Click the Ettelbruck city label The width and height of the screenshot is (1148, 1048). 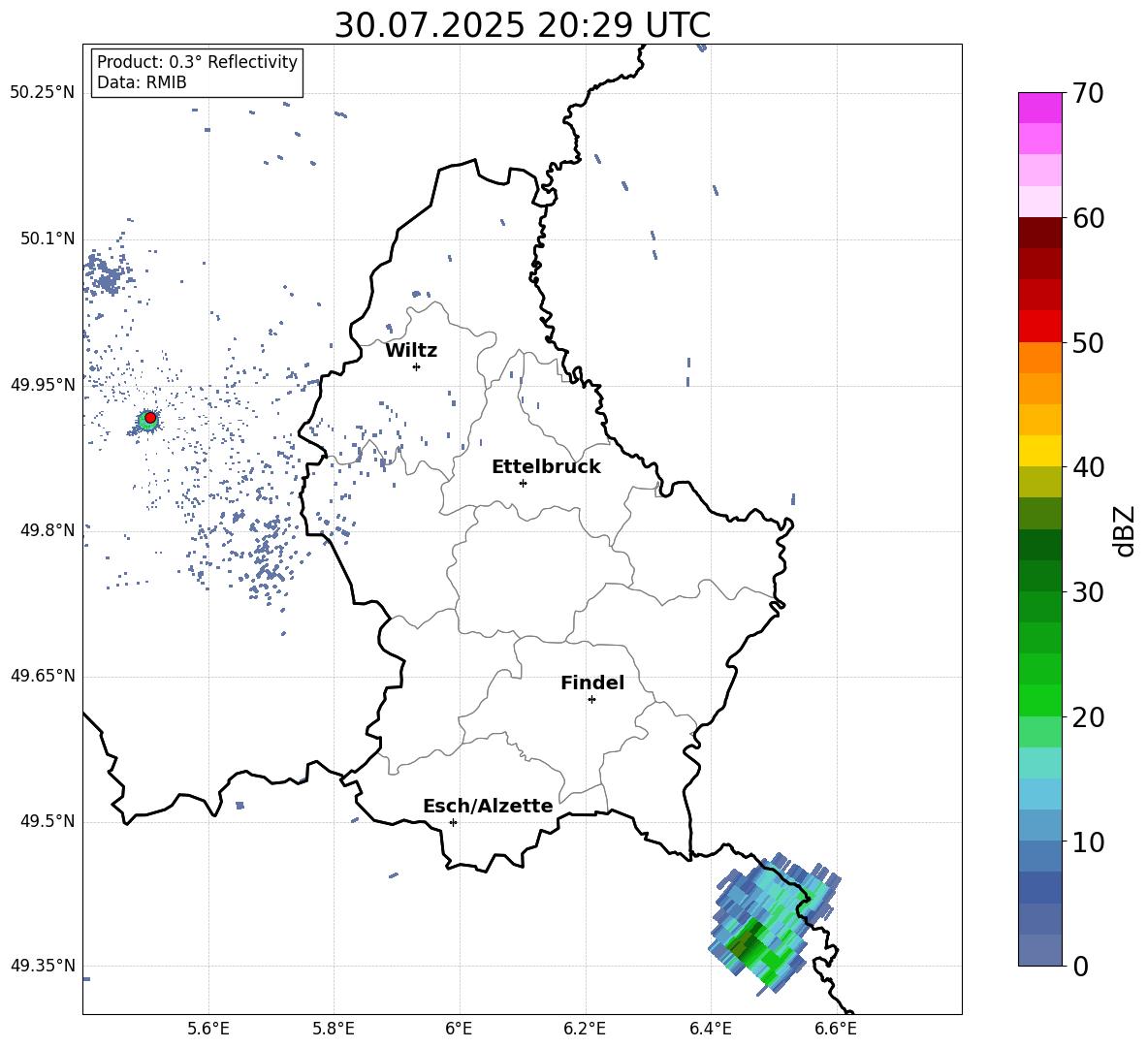pyautogui.click(x=546, y=467)
